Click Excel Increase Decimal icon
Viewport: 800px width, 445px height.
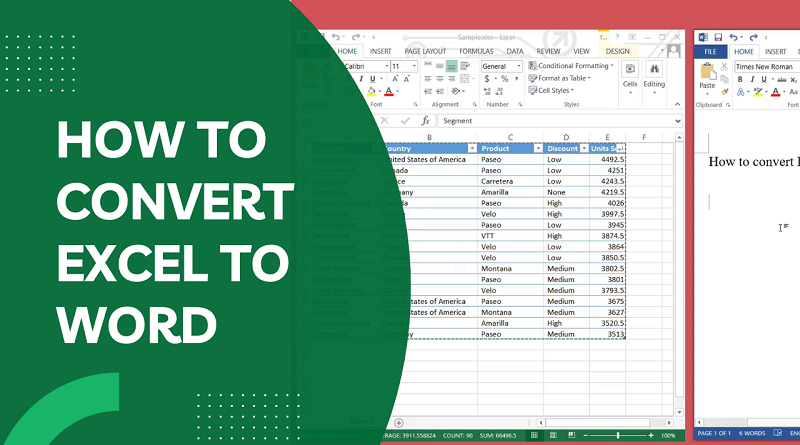pos(487,91)
